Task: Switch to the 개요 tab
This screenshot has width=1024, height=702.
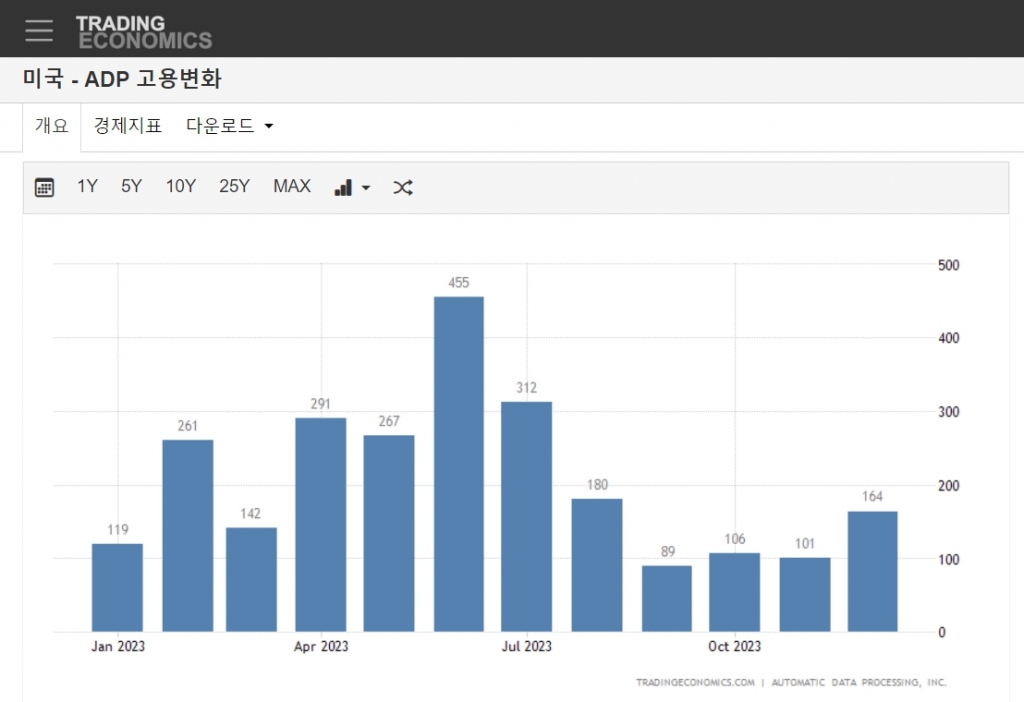Action: pos(52,126)
